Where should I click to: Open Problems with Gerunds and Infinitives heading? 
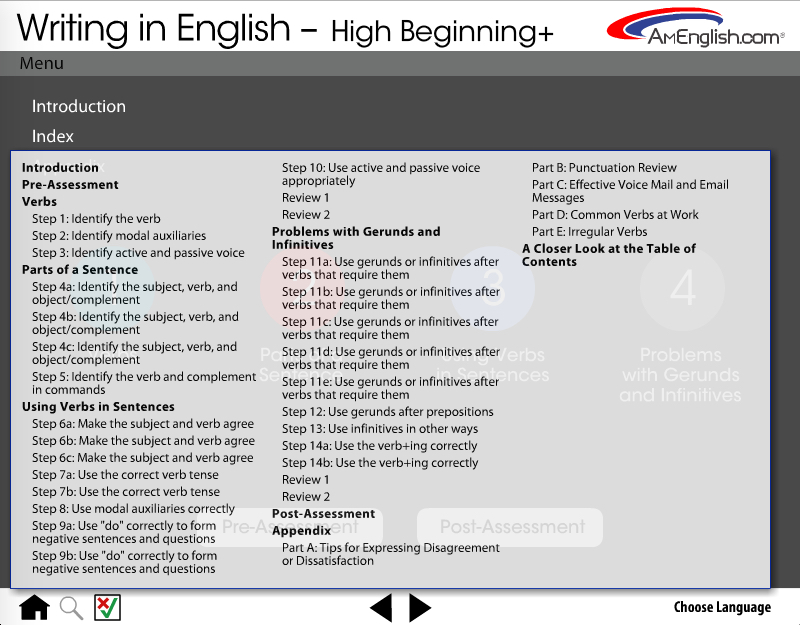356,238
